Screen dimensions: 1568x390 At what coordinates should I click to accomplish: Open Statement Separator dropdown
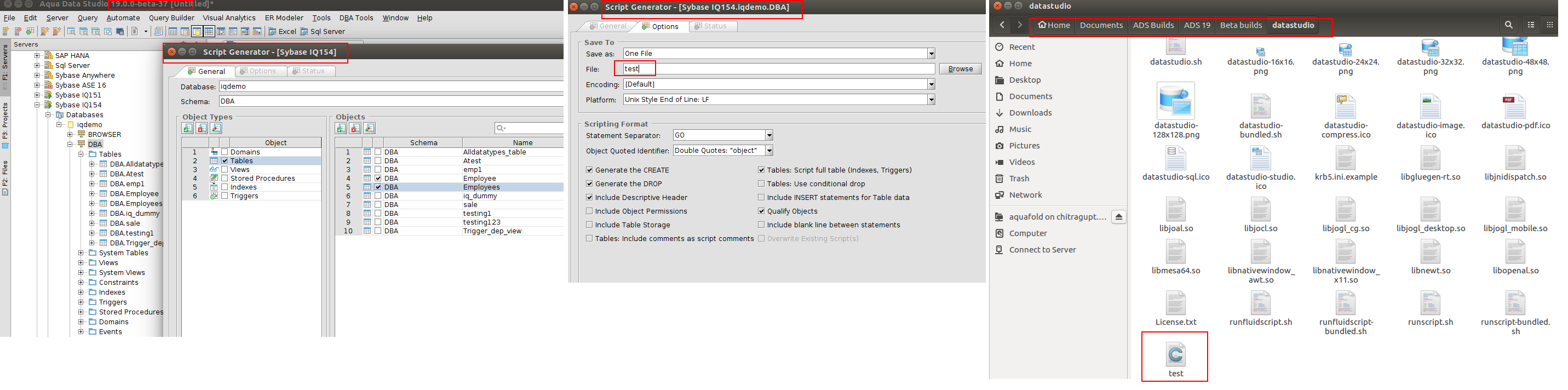click(769, 136)
